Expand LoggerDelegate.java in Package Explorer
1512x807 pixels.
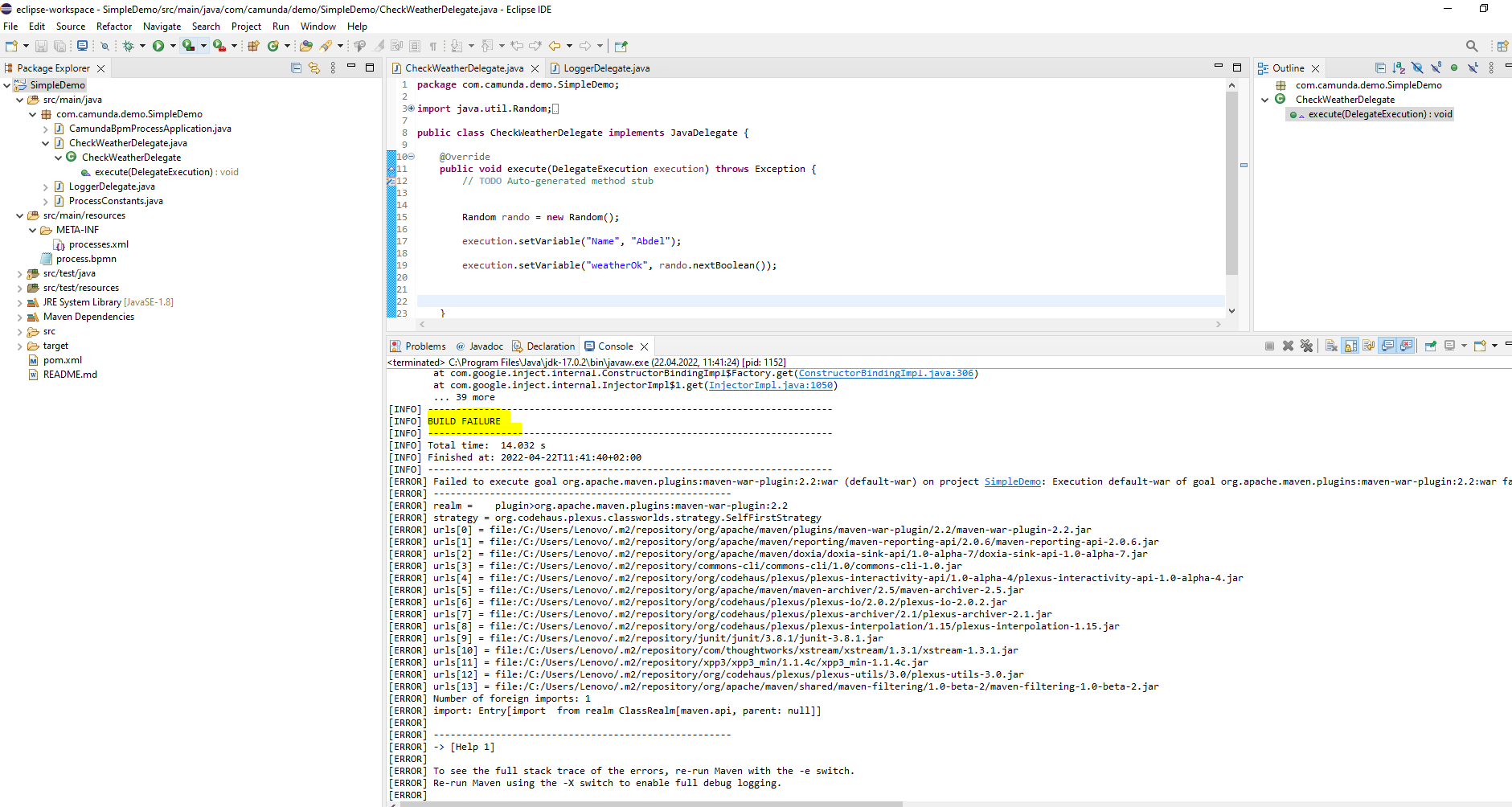(46, 186)
